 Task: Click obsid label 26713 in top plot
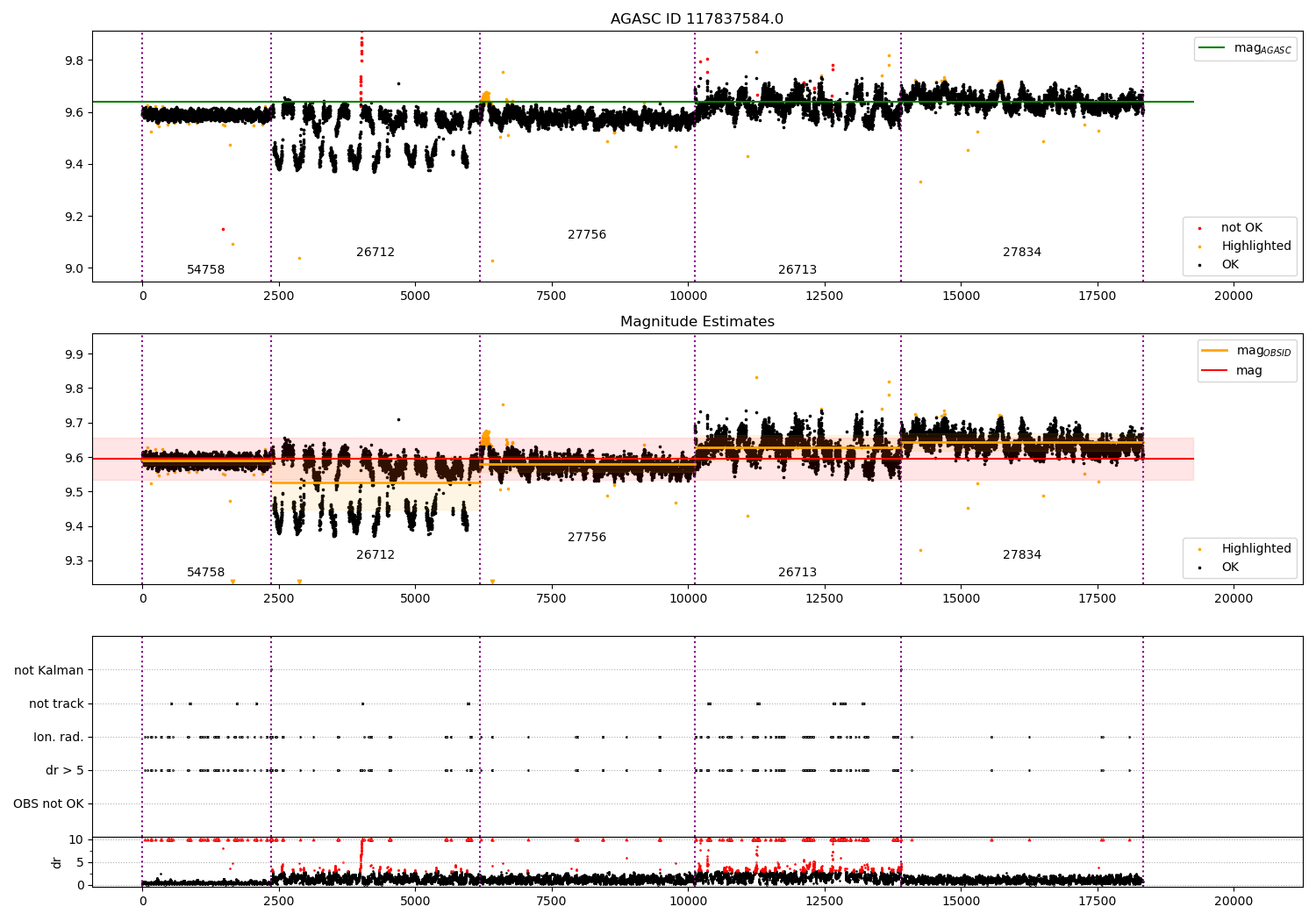pyautogui.click(x=797, y=270)
